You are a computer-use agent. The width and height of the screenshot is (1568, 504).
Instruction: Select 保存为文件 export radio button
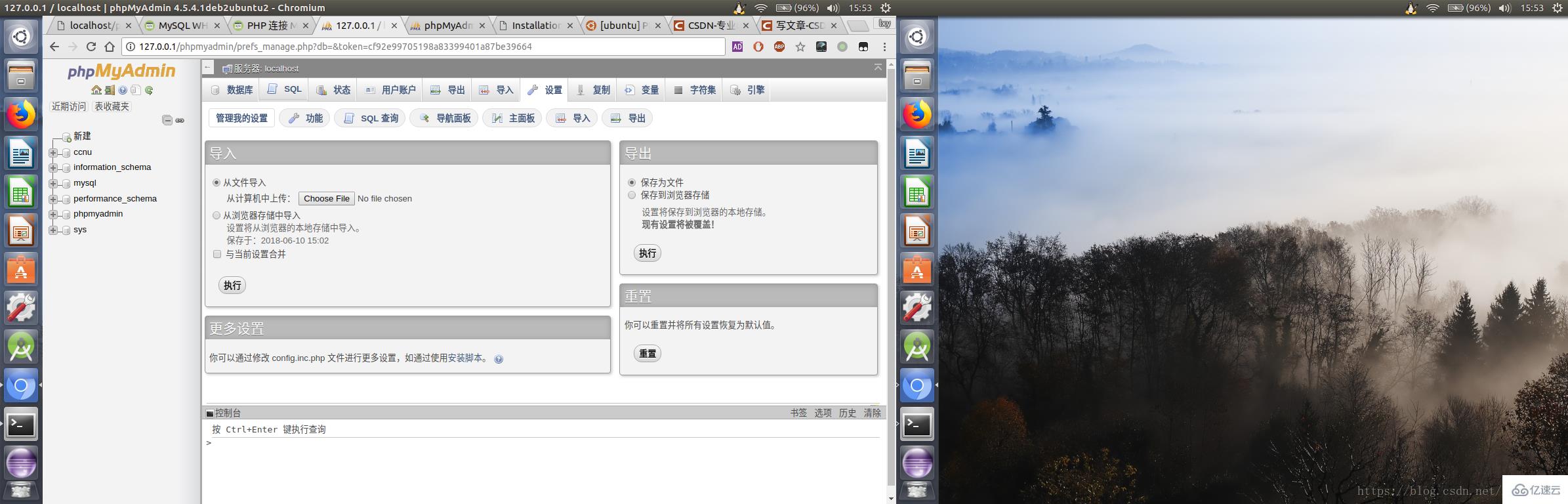pos(632,182)
